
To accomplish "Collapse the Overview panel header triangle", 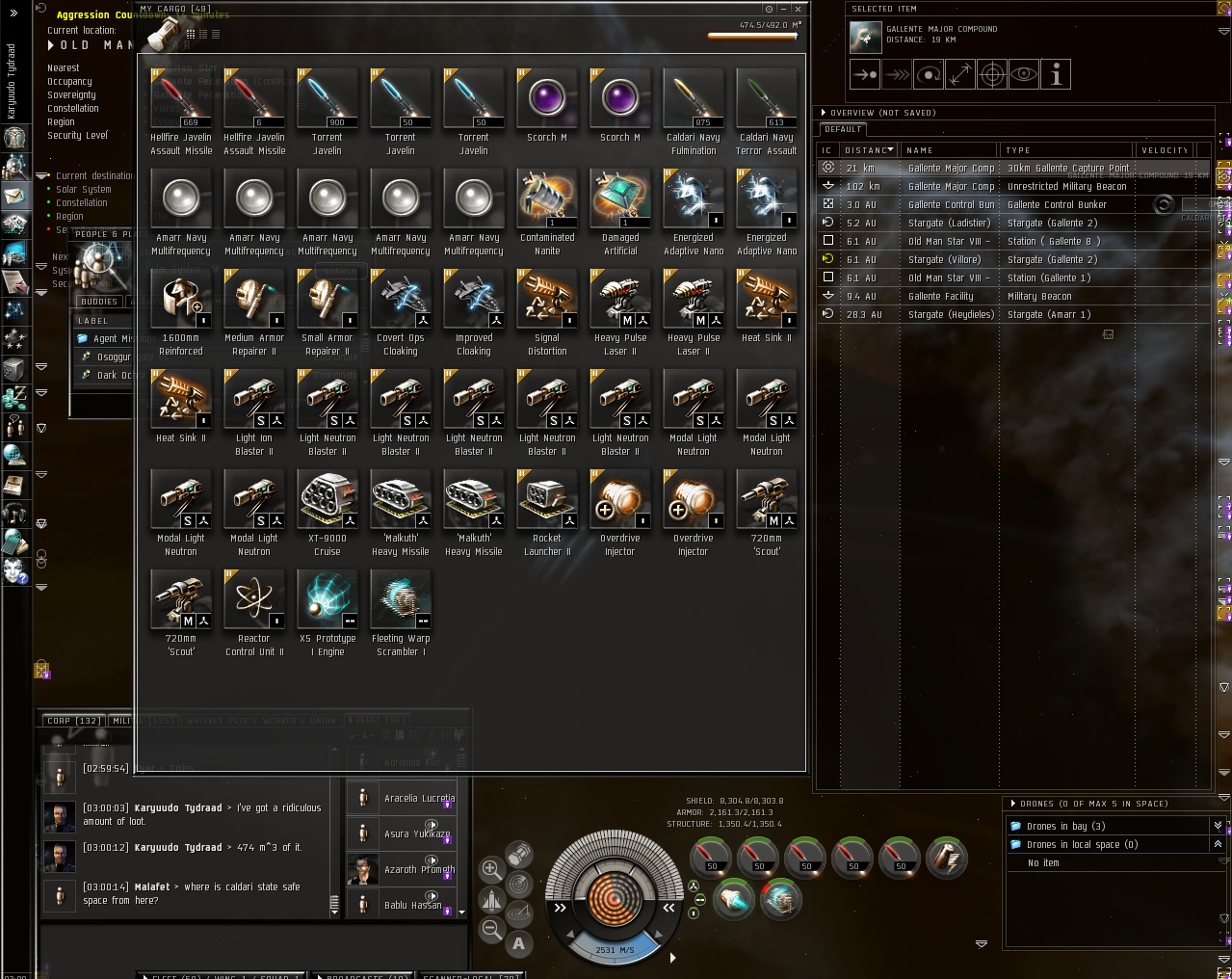I will [x=824, y=113].
